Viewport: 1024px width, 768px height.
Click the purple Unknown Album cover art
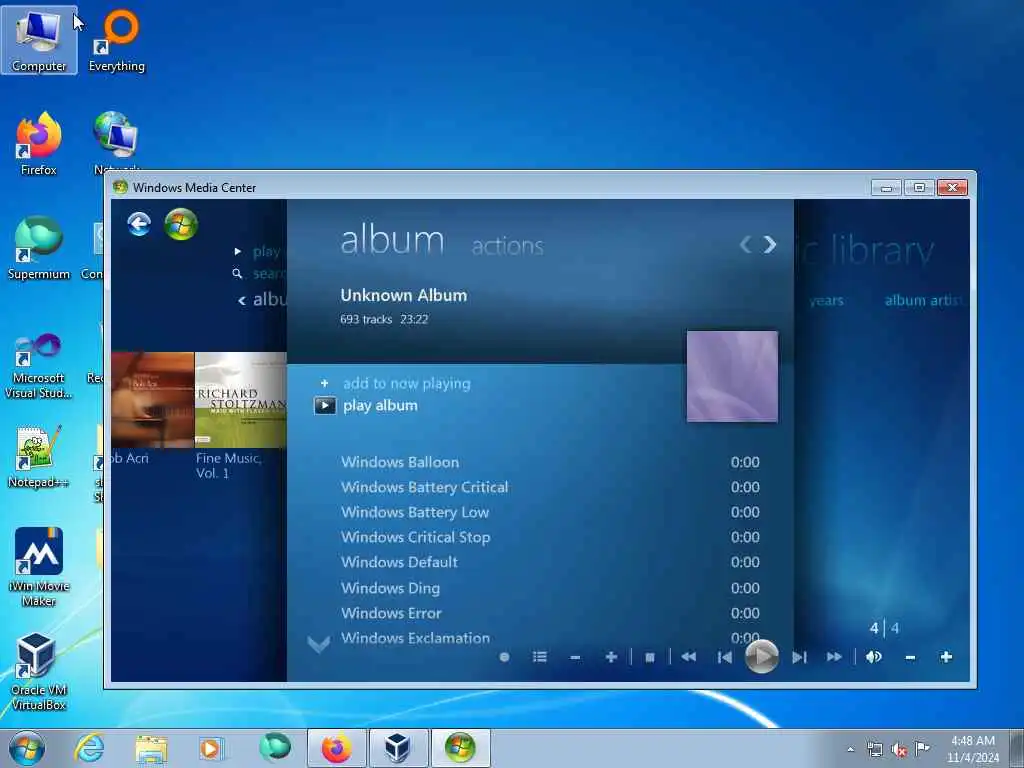(x=732, y=376)
